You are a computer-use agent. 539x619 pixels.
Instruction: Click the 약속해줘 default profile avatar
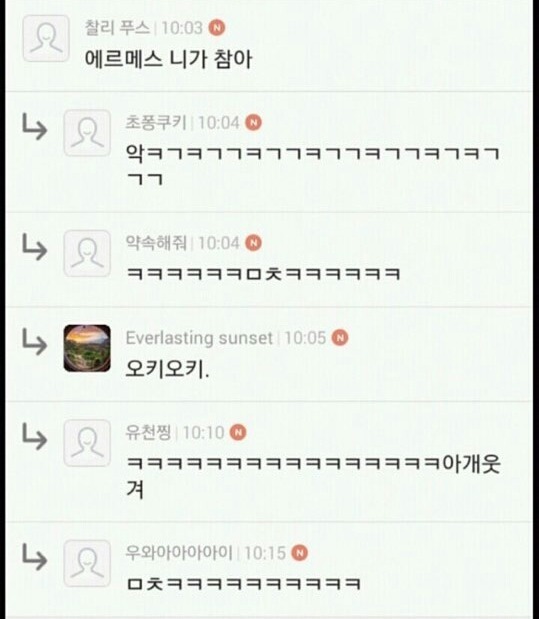[87, 253]
